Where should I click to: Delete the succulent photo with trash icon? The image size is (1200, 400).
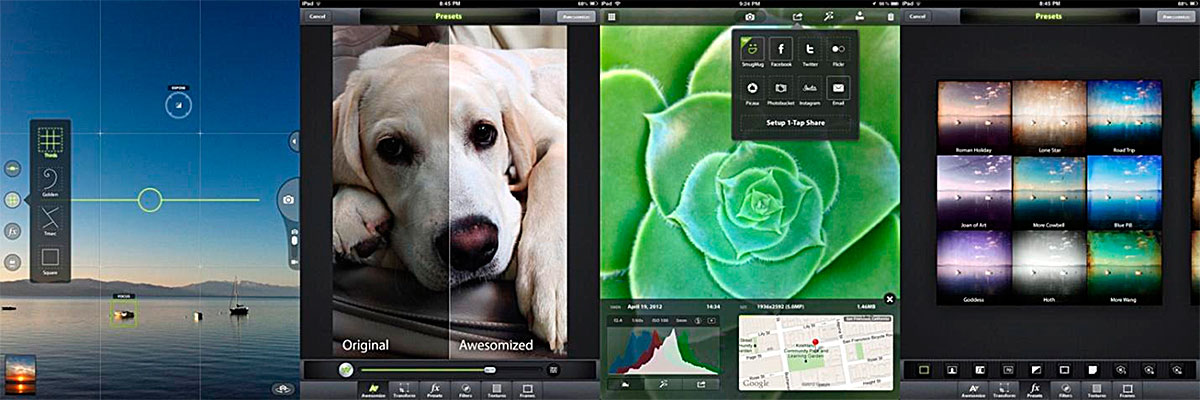click(x=891, y=17)
